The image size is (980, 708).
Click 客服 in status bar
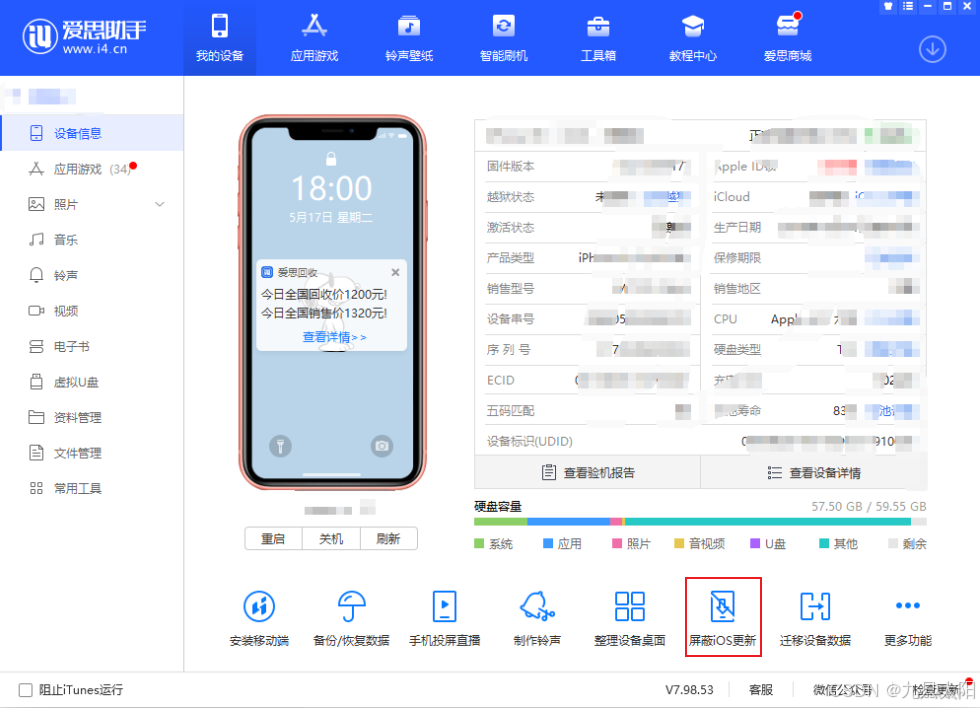[761, 690]
